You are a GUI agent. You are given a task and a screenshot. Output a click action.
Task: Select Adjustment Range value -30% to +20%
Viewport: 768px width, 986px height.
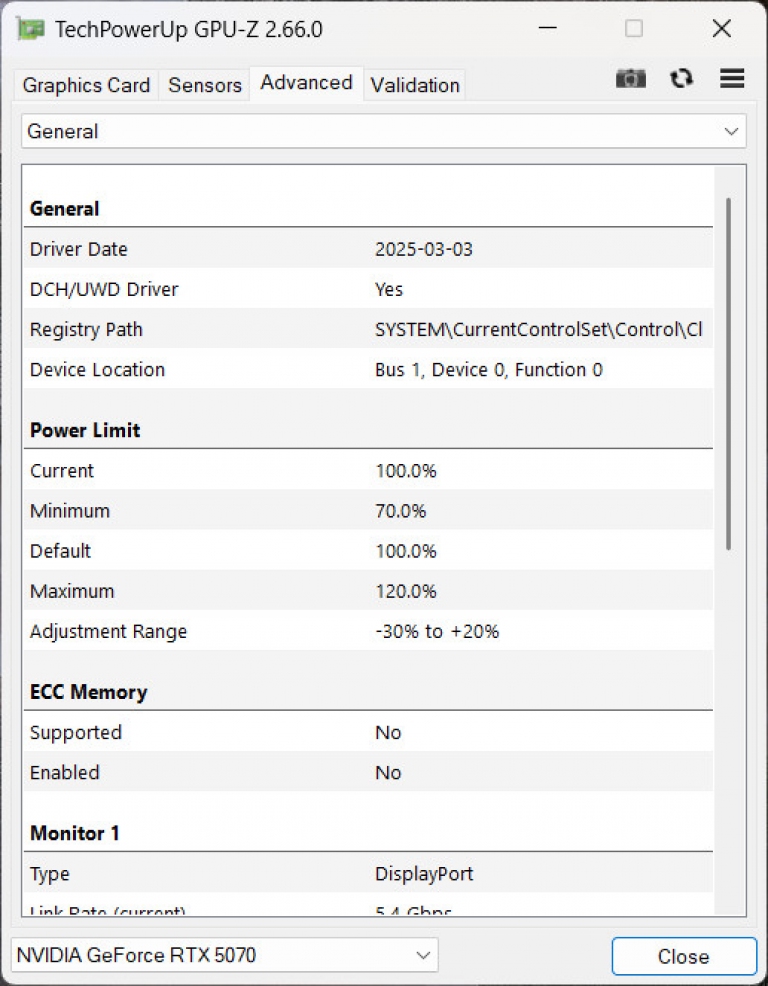pos(437,632)
